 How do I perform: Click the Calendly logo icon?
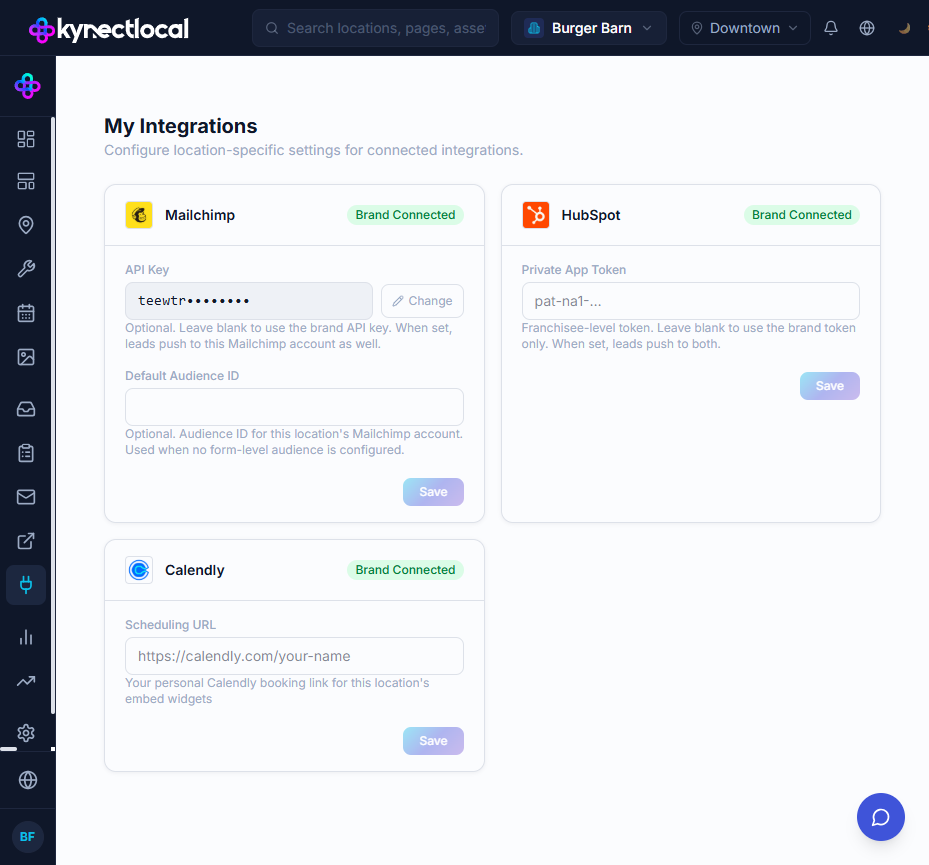139,570
